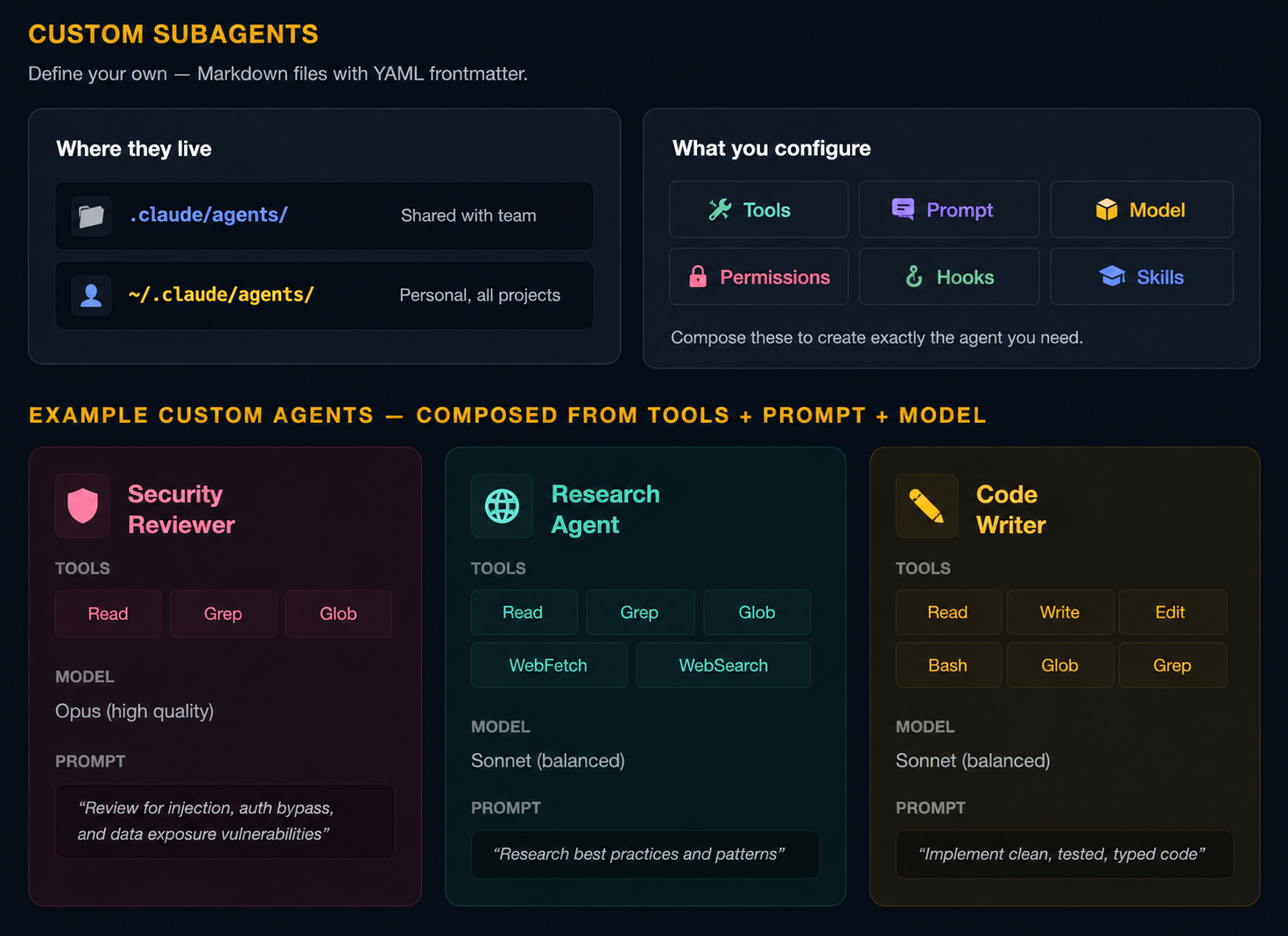Click the wrench icon in Tools tile
This screenshot has width=1288, height=936.
[x=720, y=209]
